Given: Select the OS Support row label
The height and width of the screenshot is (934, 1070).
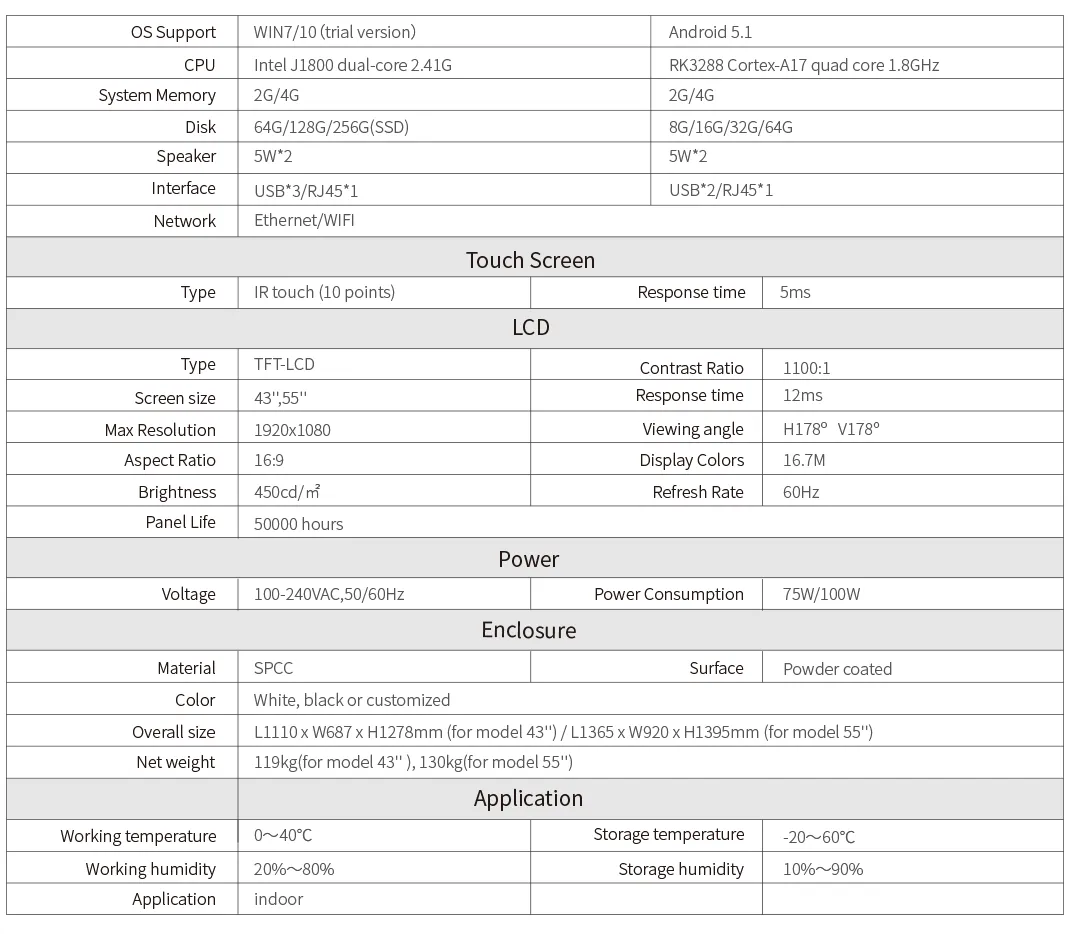Looking at the screenshot, I should click(x=173, y=32).
